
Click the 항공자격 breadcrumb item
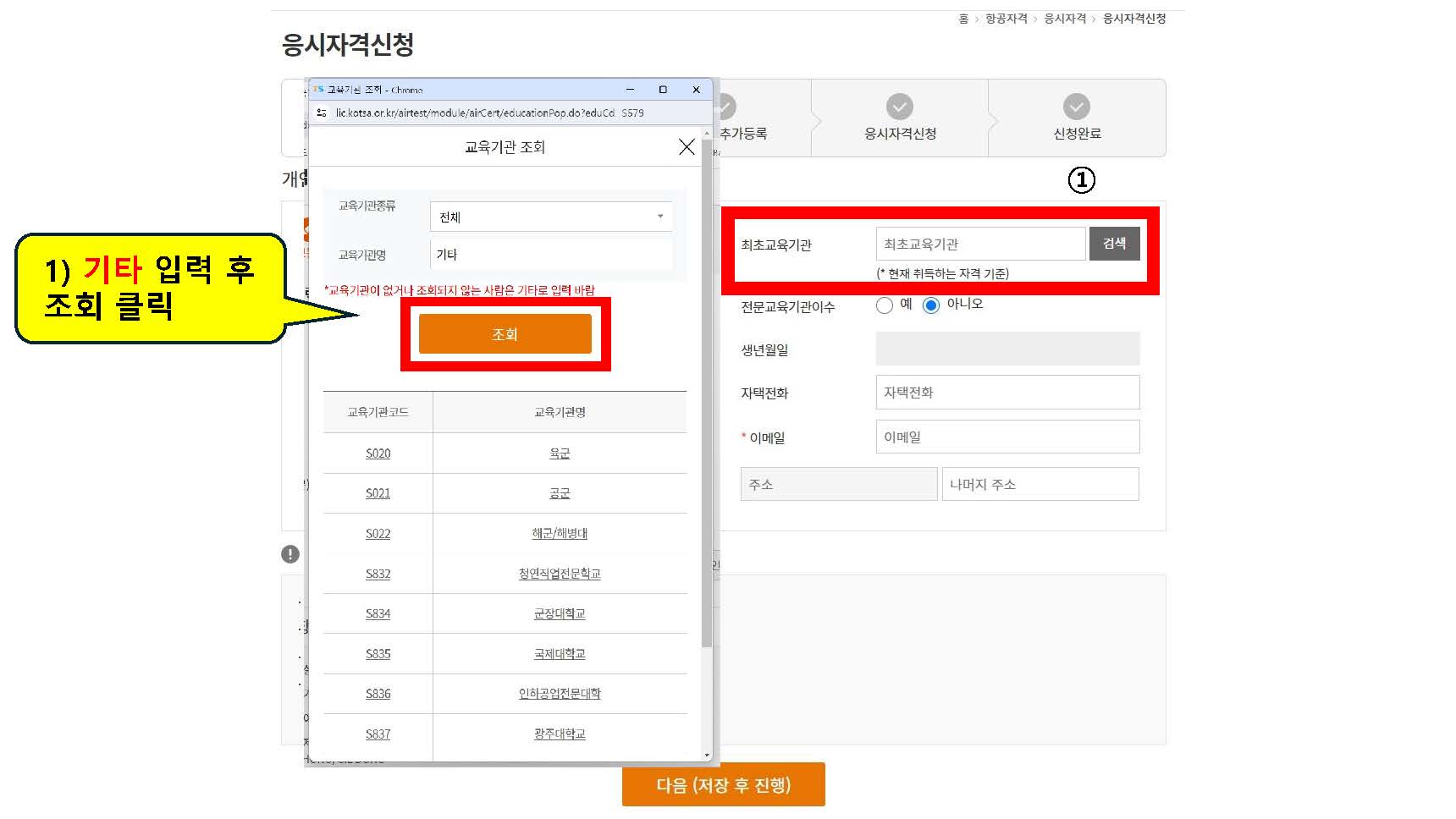[1007, 19]
